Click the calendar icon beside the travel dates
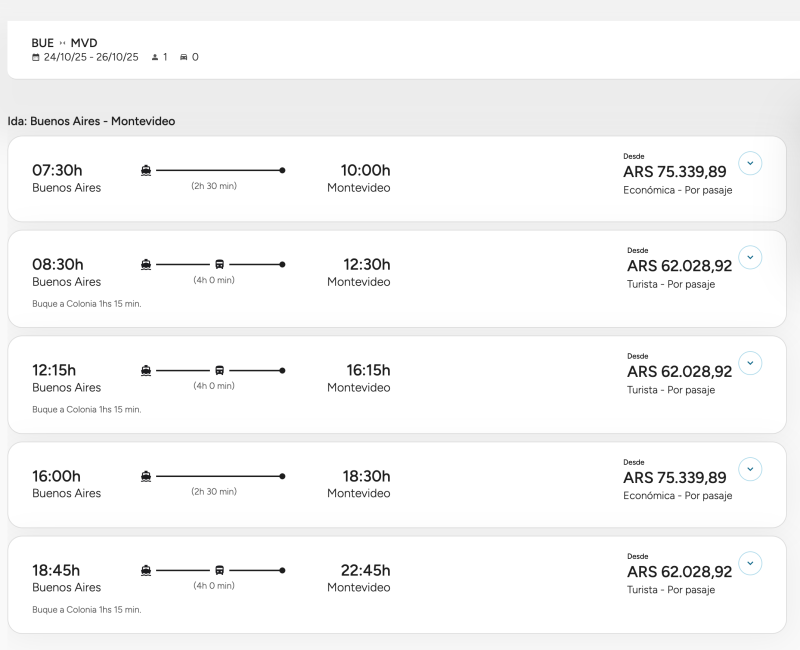Image resolution: width=800 pixels, height=650 pixels. click(36, 57)
